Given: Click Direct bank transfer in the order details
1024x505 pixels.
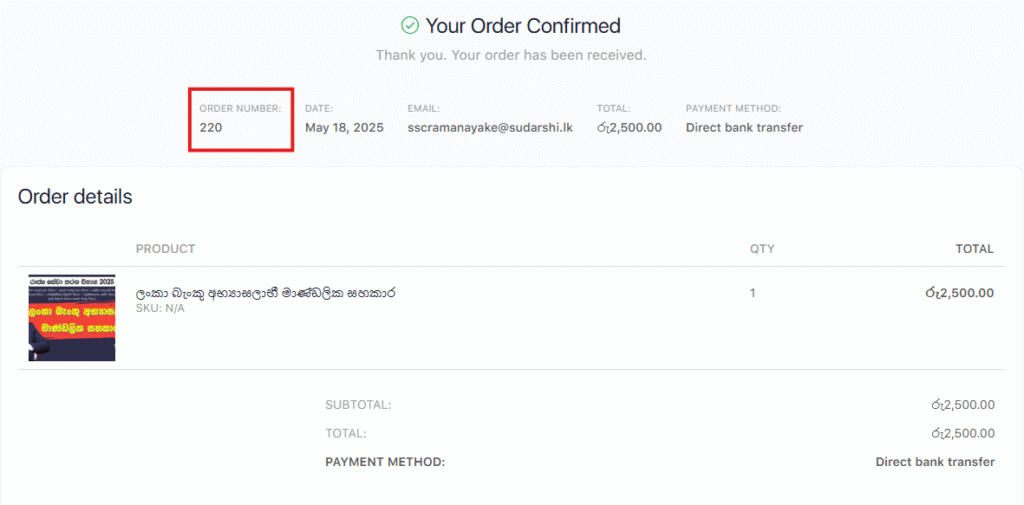Looking at the screenshot, I should 935,463.
